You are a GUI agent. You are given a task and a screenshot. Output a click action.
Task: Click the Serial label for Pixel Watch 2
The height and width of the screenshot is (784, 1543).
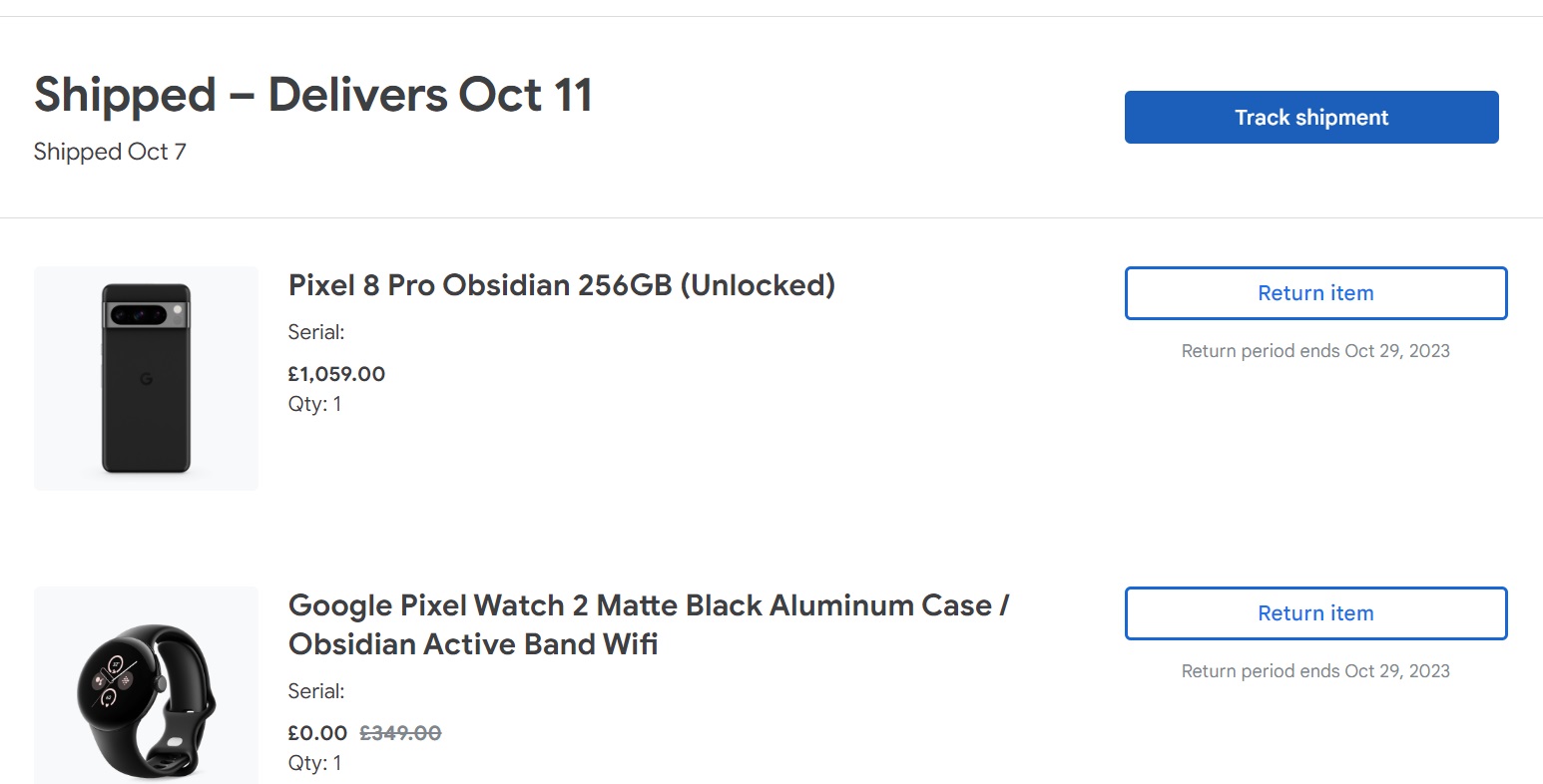coord(316,691)
